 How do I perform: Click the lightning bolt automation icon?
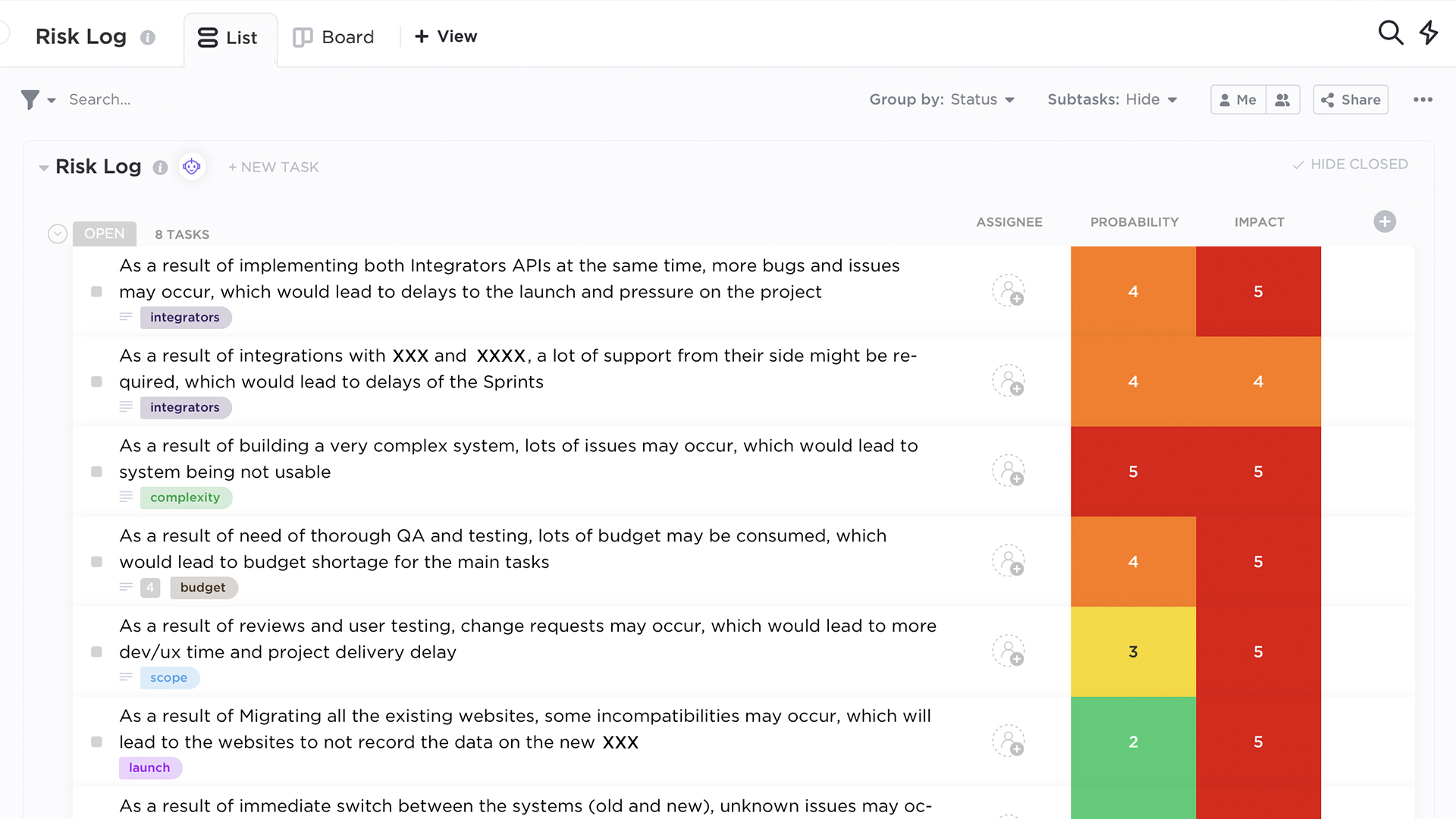tap(1429, 33)
